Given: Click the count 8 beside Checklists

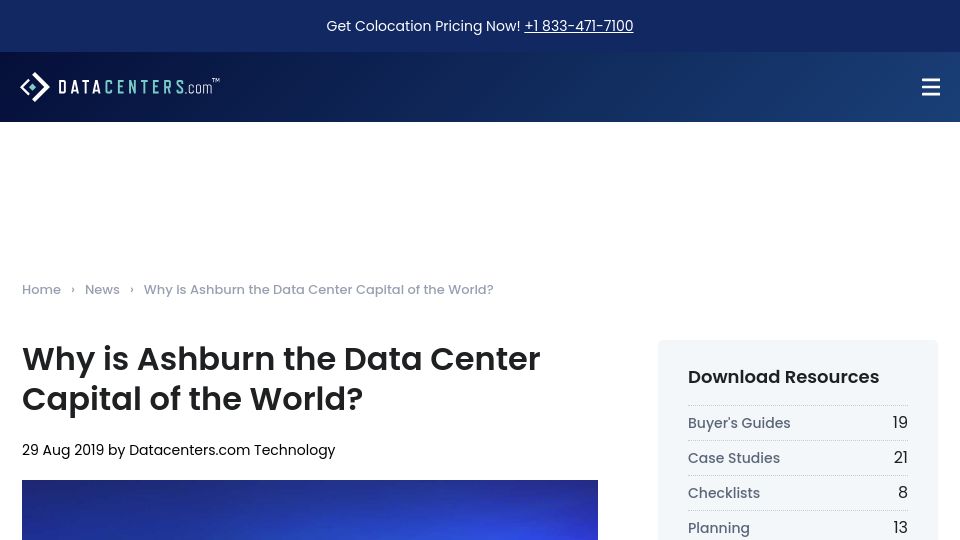Looking at the screenshot, I should 903,493.
